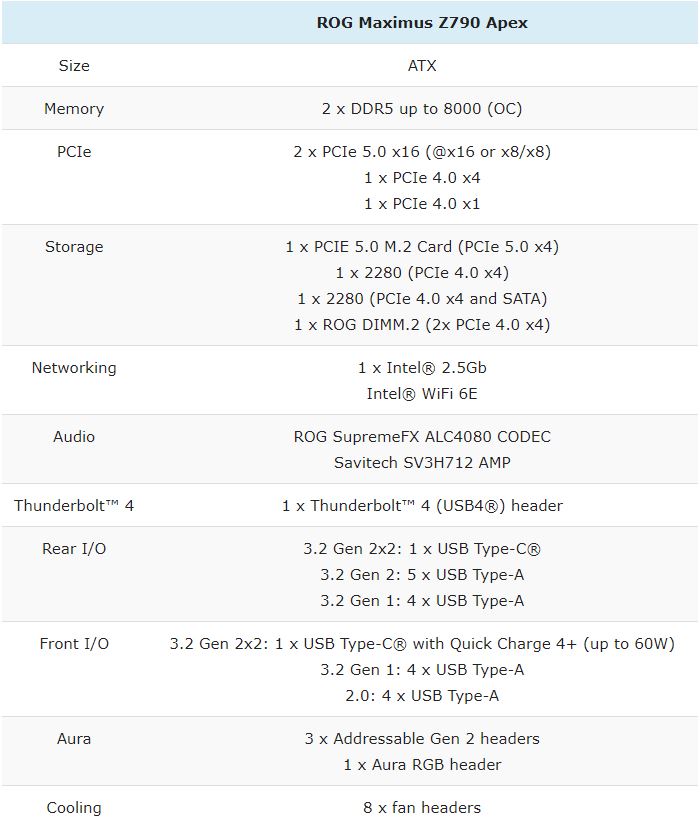Select the Aura row label
The height and width of the screenshot is (836, 700).
click(74, 739)
